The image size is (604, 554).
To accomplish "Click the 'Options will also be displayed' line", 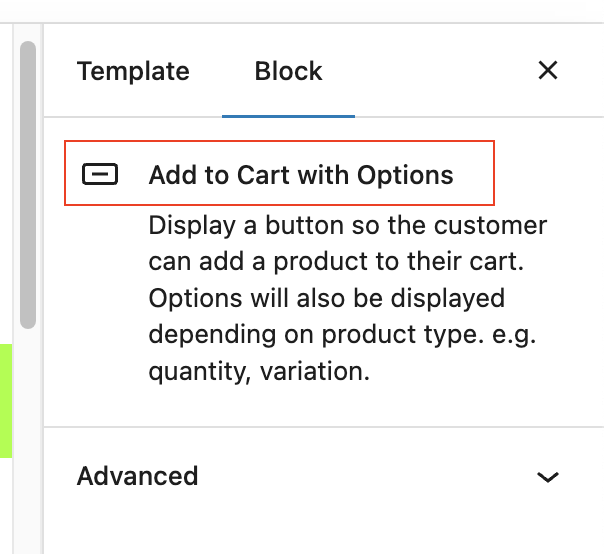I will tap(326, 298).
